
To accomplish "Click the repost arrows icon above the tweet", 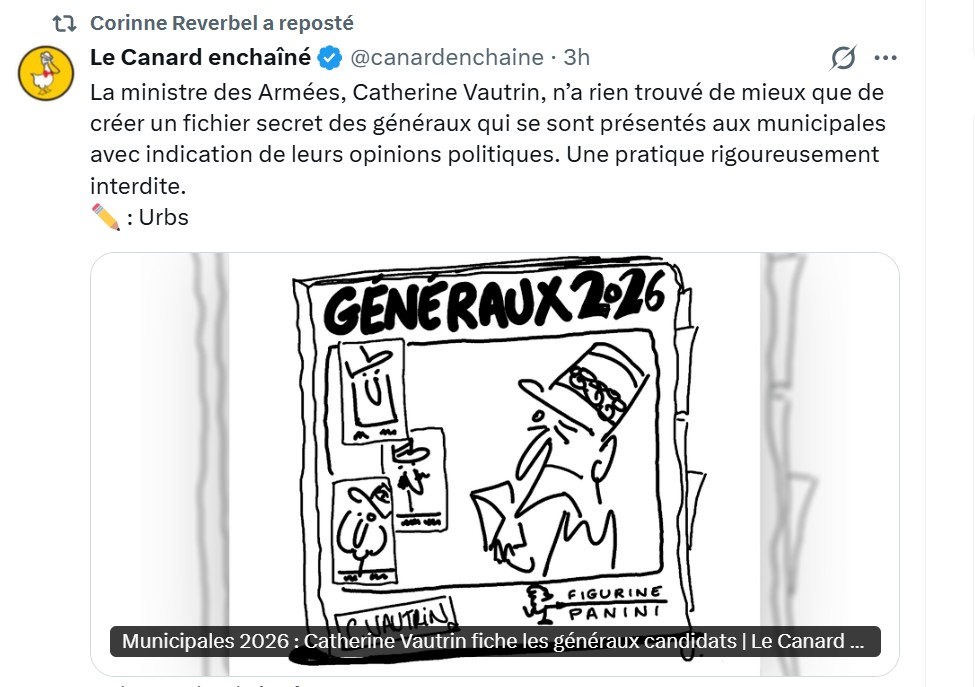I will pos(64,24).
